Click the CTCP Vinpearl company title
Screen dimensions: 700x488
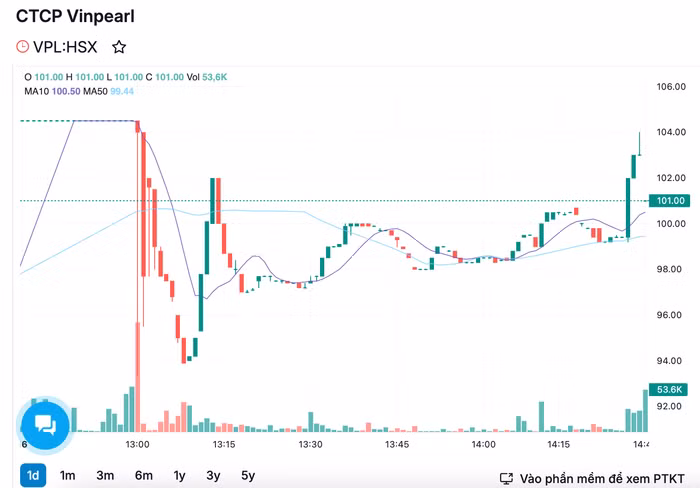76,17
